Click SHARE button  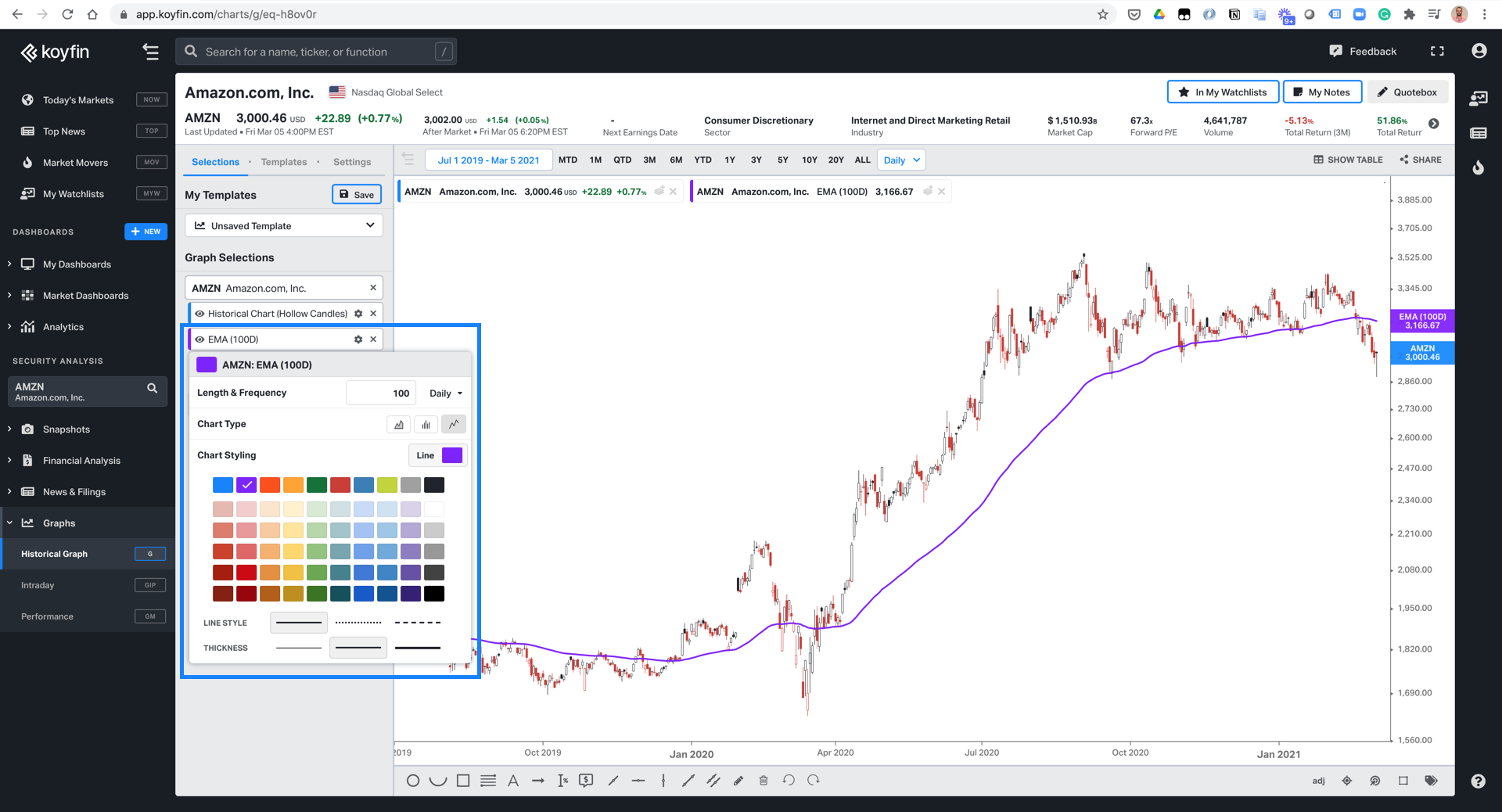pyautogui.click(x=1421, y=160)
